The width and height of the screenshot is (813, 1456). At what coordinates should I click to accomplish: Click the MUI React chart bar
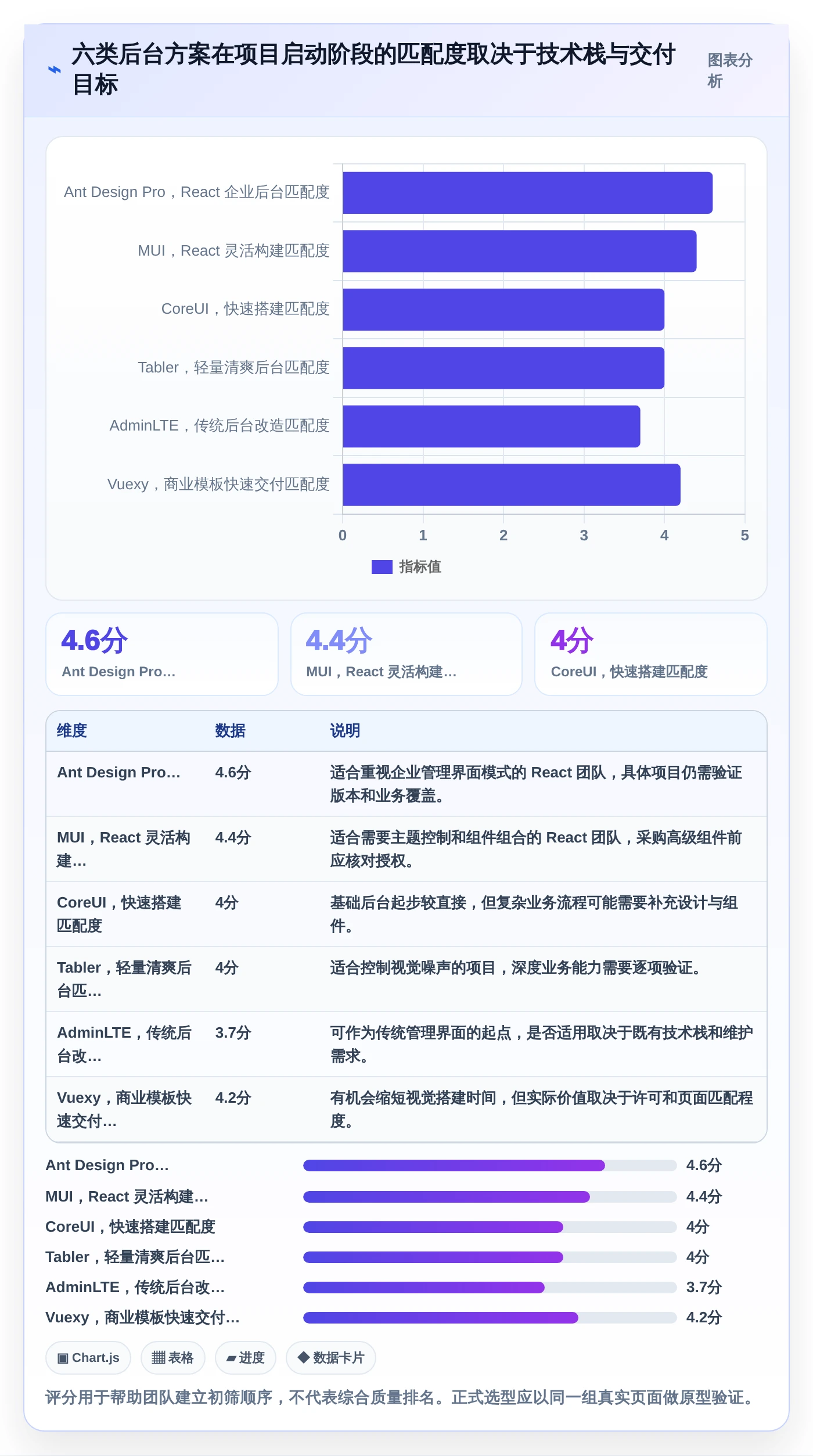pyautogui.click(x=519, y=251)
